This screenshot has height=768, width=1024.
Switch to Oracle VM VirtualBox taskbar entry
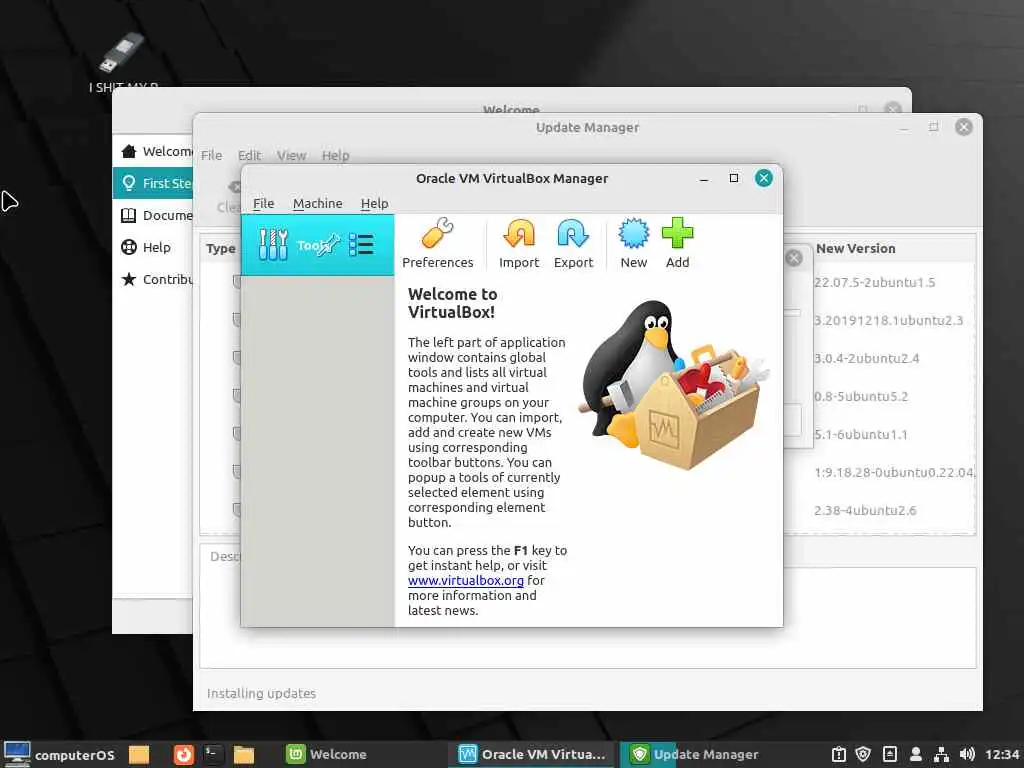coord(532,754)
